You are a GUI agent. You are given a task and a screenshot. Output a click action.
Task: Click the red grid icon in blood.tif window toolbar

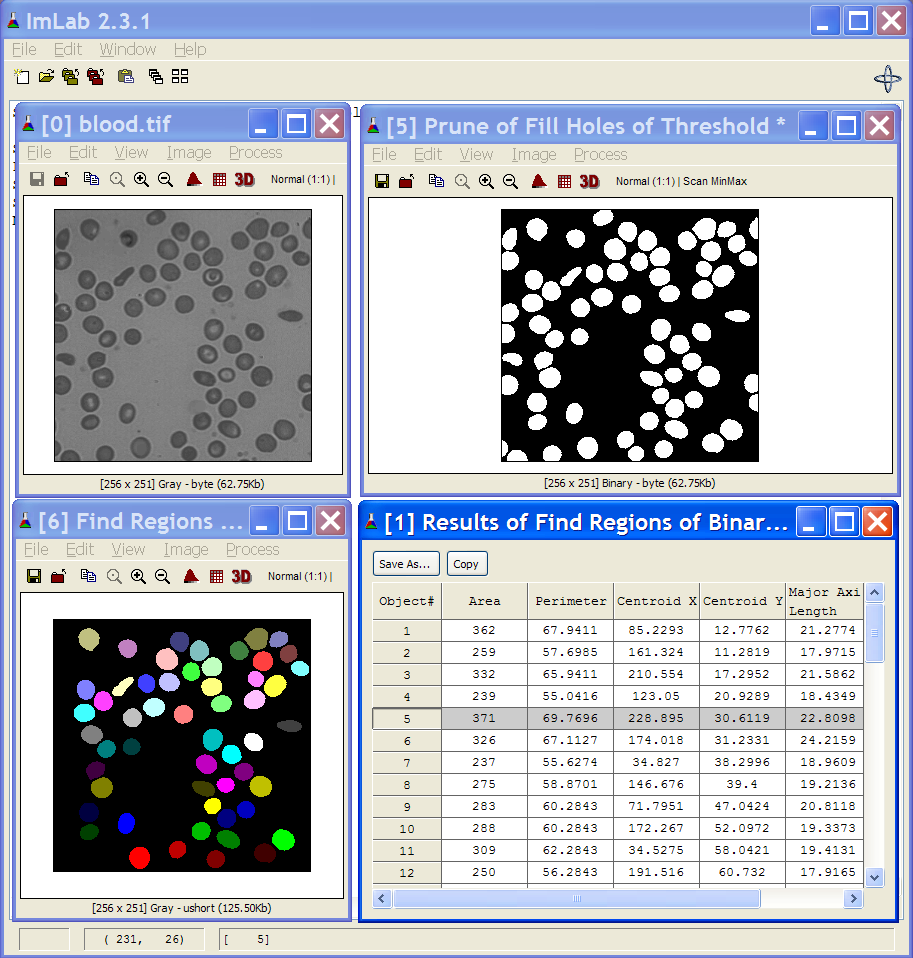219,179
